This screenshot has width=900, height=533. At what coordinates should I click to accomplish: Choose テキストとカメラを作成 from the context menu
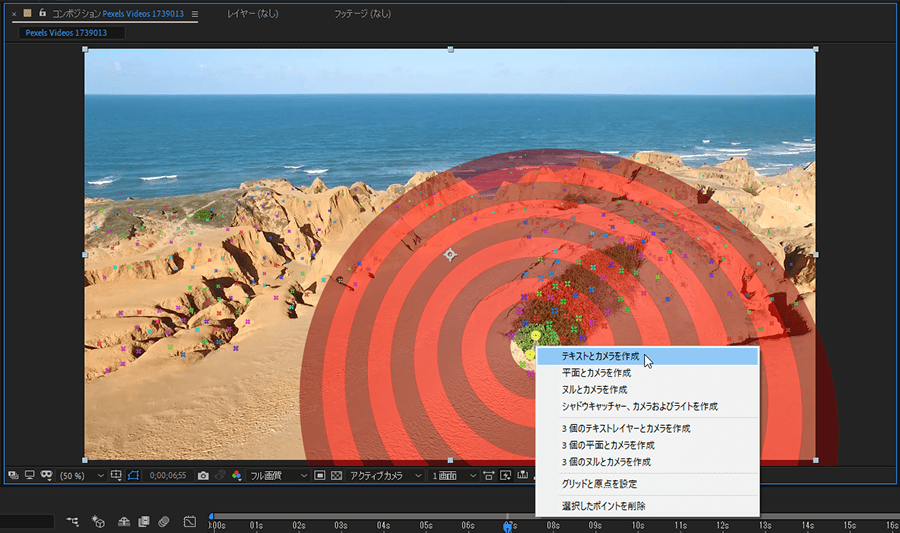[647, 356]
